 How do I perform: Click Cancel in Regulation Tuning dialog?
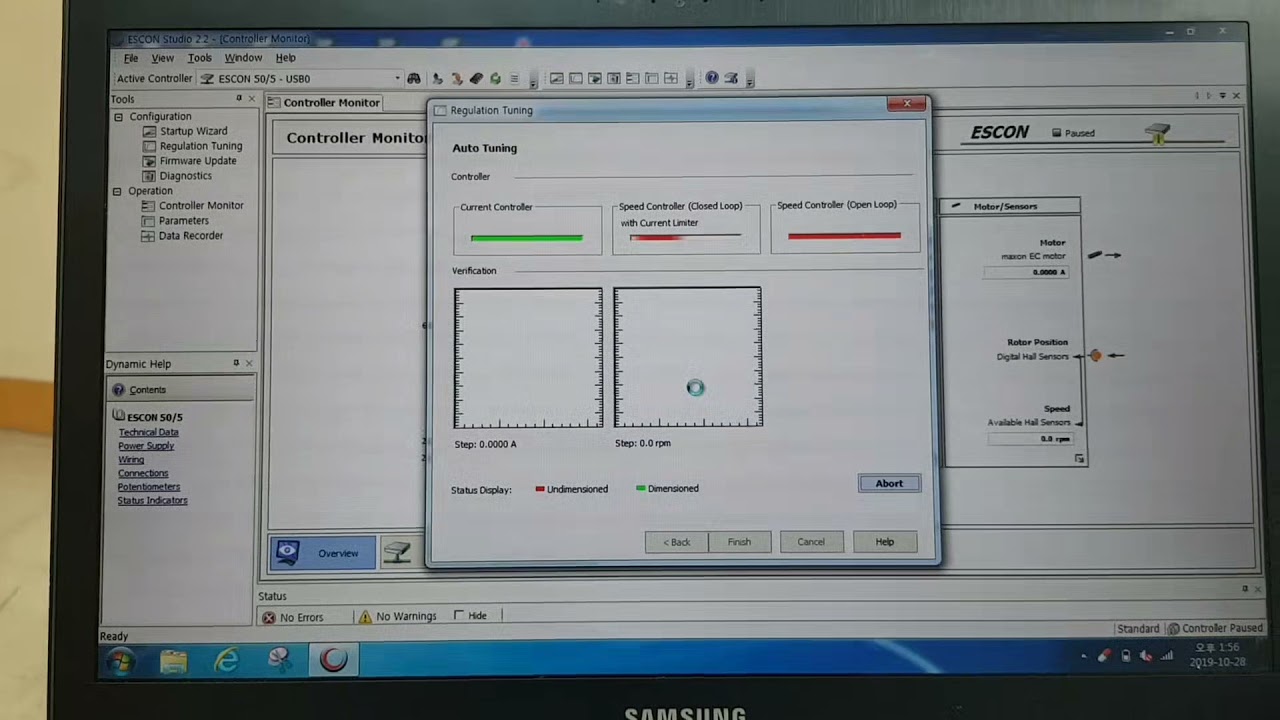coord(811,542)
